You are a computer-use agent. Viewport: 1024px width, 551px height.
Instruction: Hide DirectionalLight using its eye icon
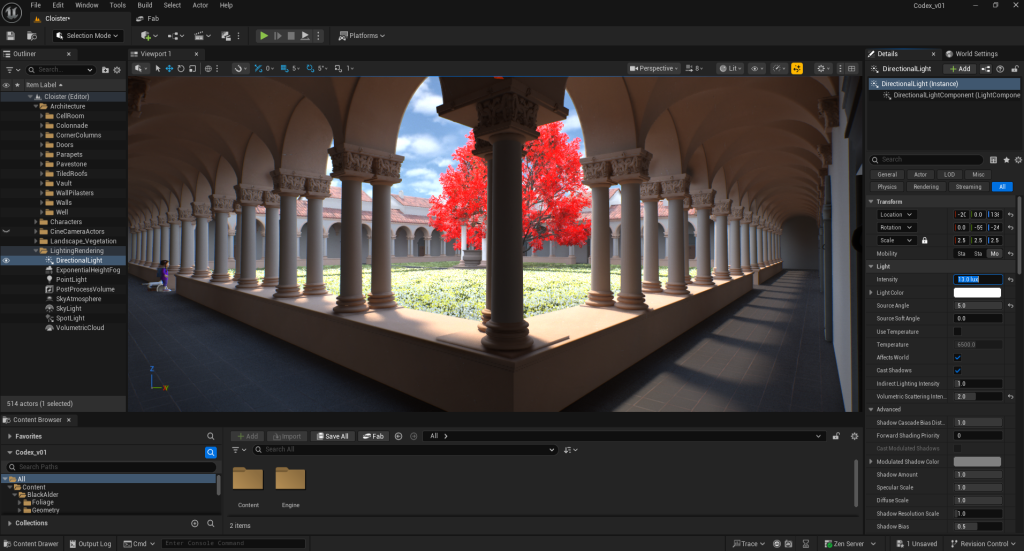click(x=6, y=260)
